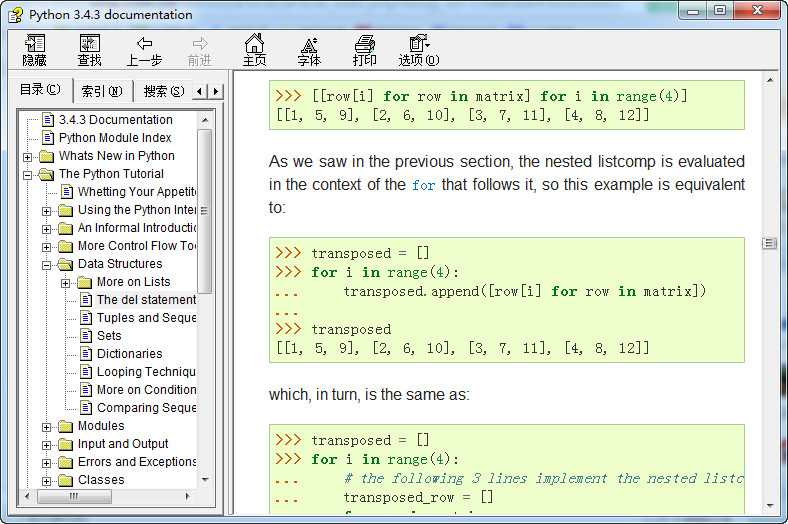The image size is (788, 524).
Task: Click the 查找 (Locate) toolbar icon
Action: tap(90, 43)
